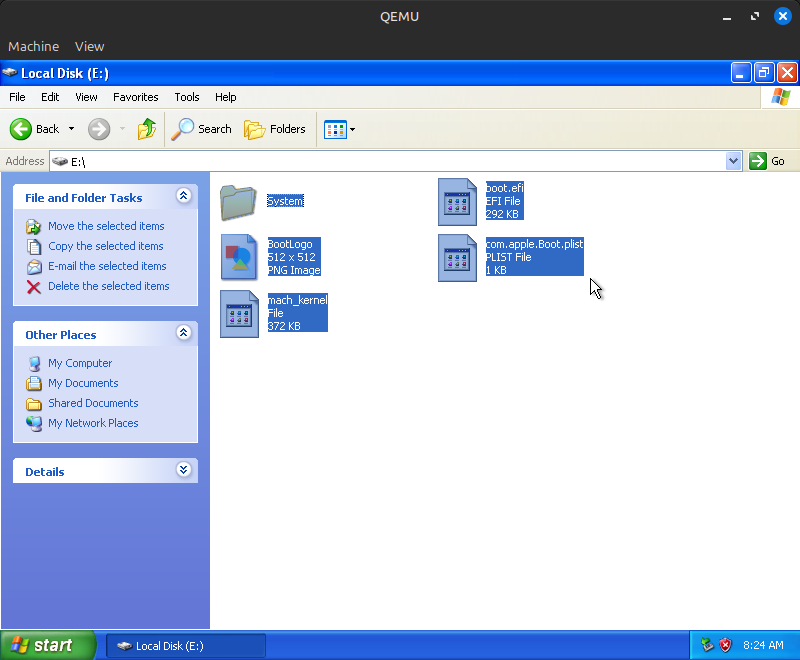Open My Computer link
This screenshot has height=660, width=800.
click(x=80, y=363)
